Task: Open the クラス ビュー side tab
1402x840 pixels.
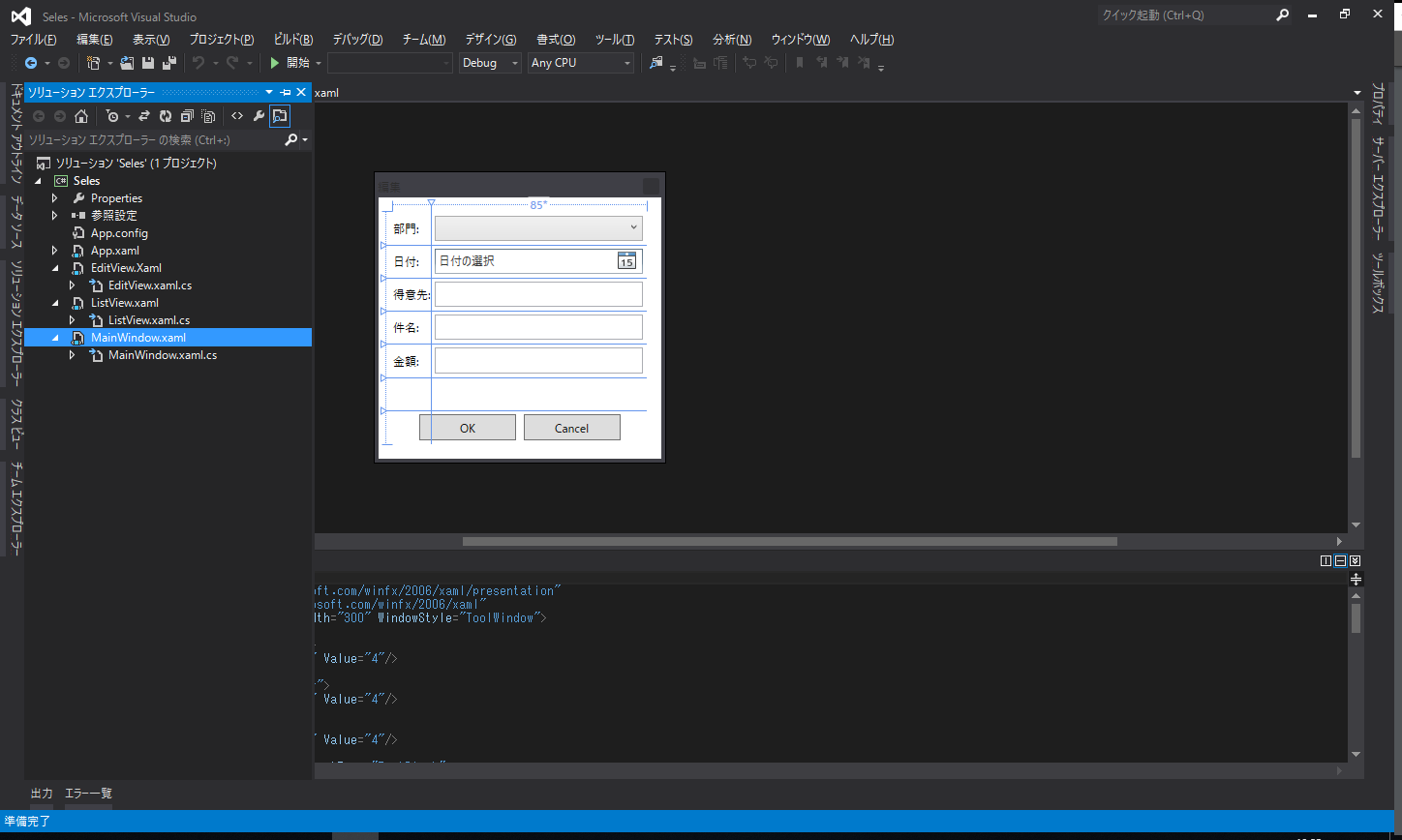Action: (x=15, y=424)
